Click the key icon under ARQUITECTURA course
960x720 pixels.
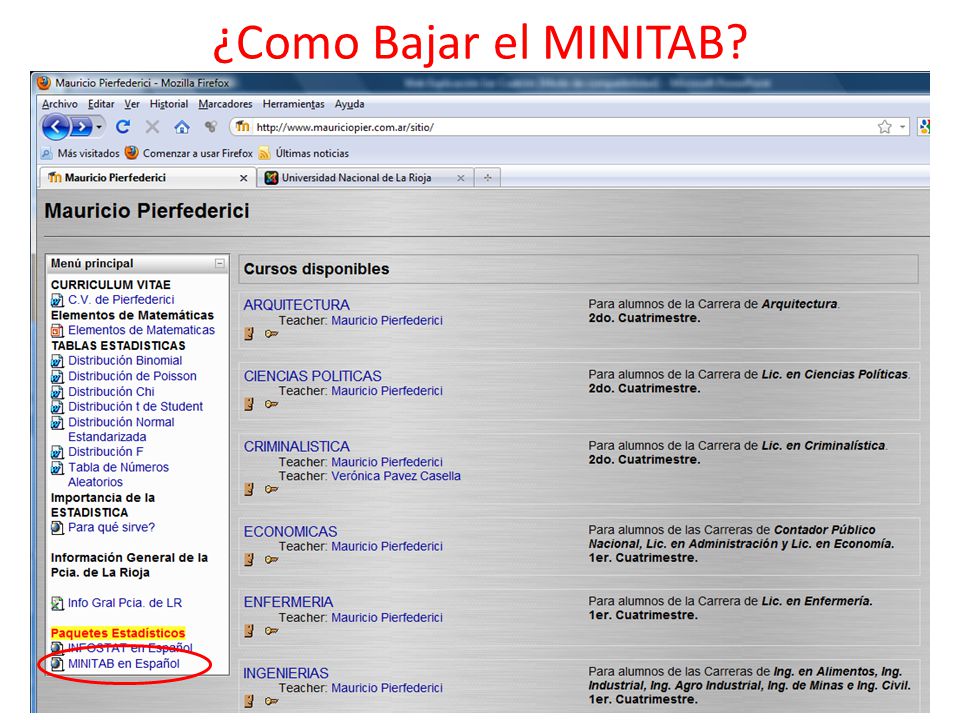pos(271,334)
